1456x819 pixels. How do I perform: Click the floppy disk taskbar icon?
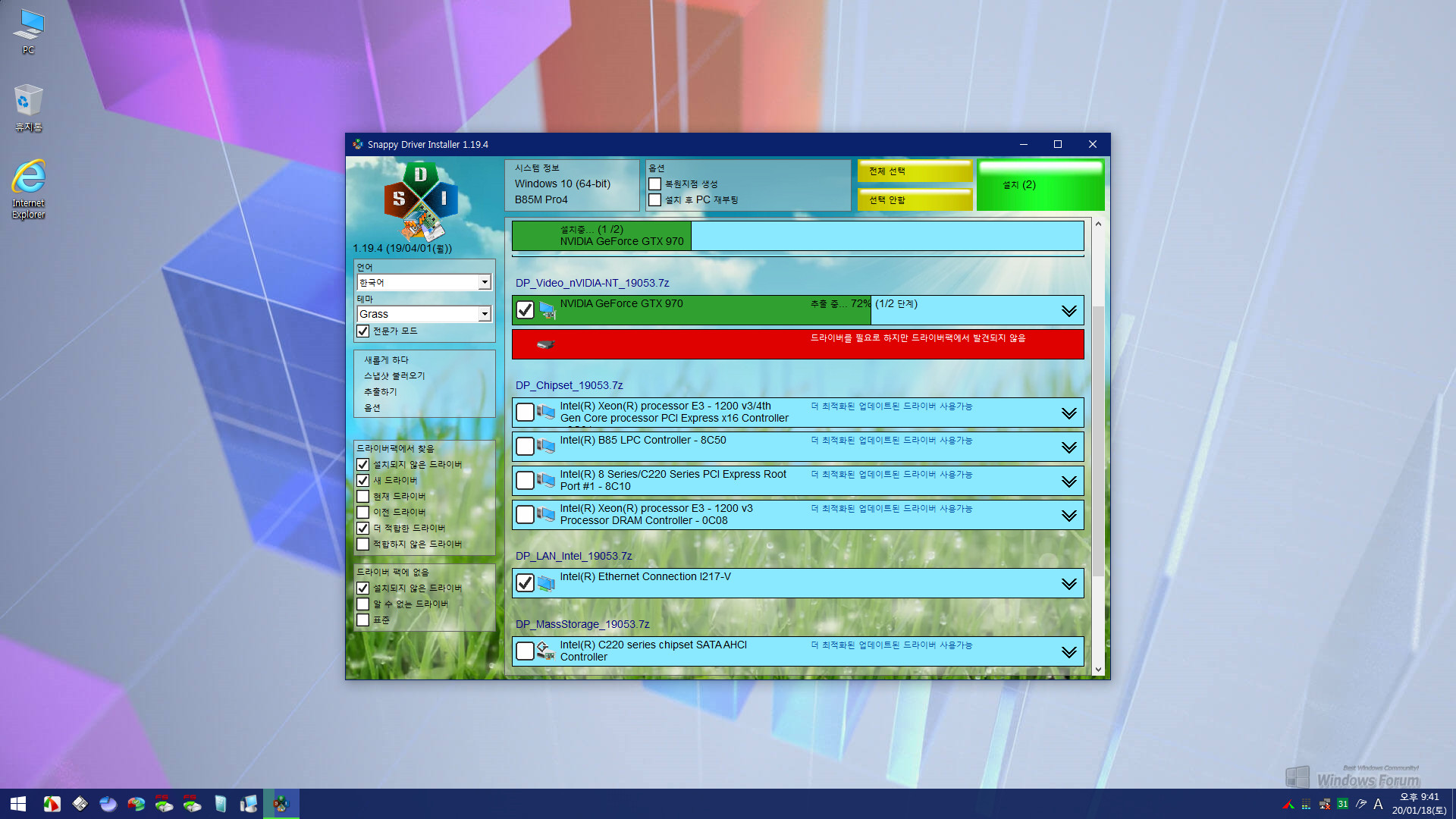(80, 804)
